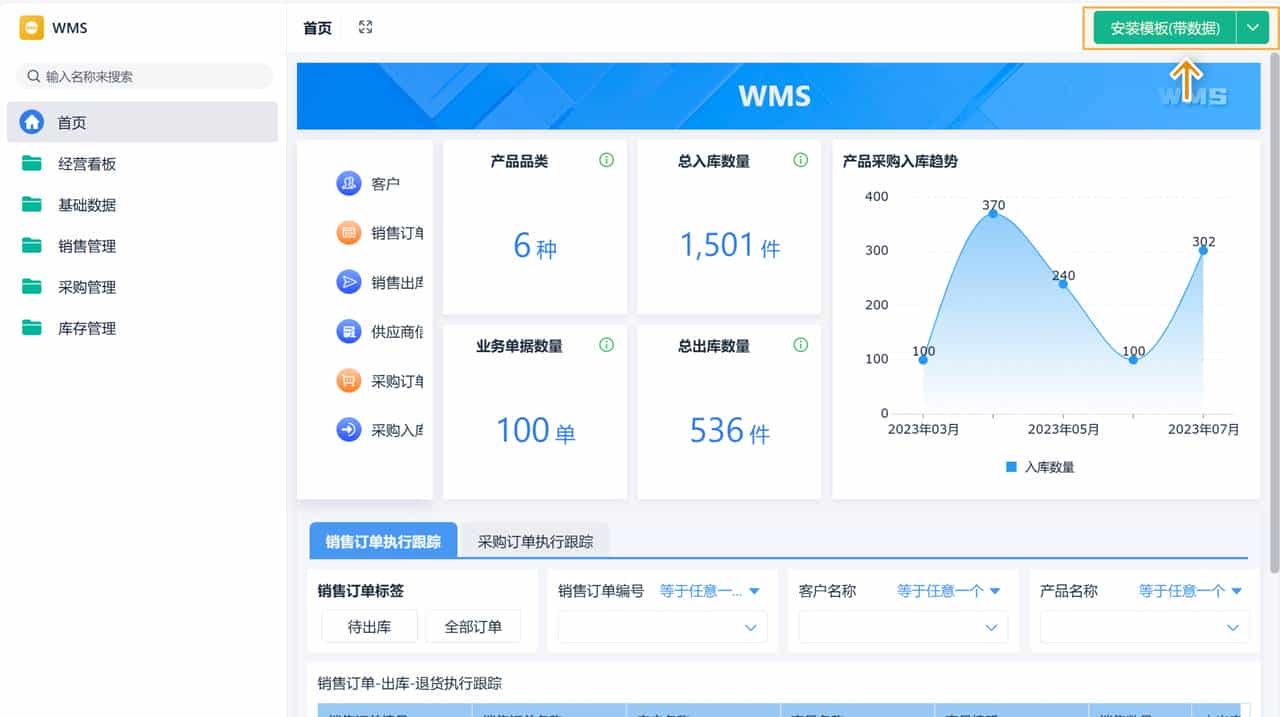Open the 销售订单编号 condition dropdown
The height and width of the screenshot is (717, 1280).
coord(706,590)
